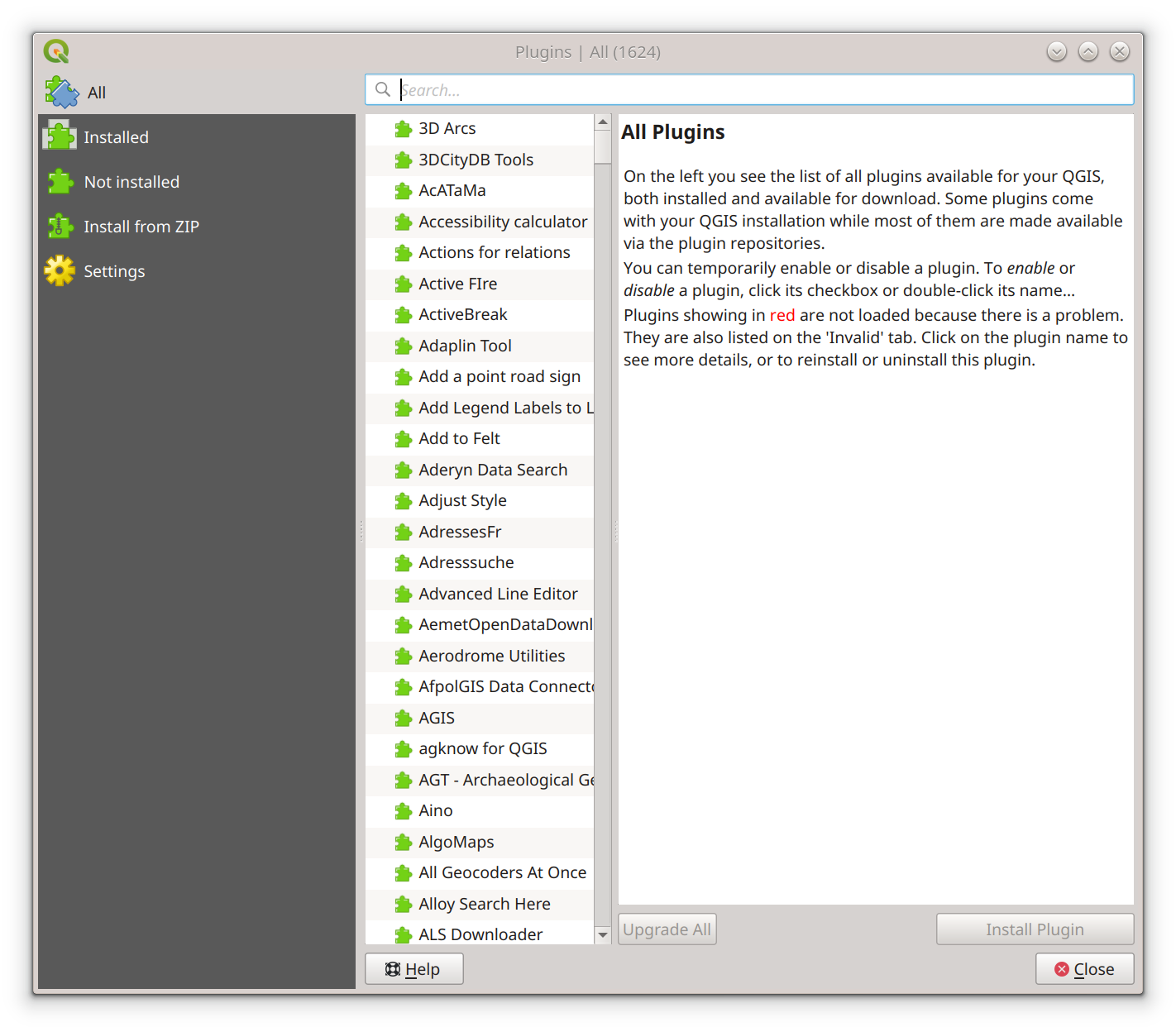Click the Upgrade All button

point(667,929)
